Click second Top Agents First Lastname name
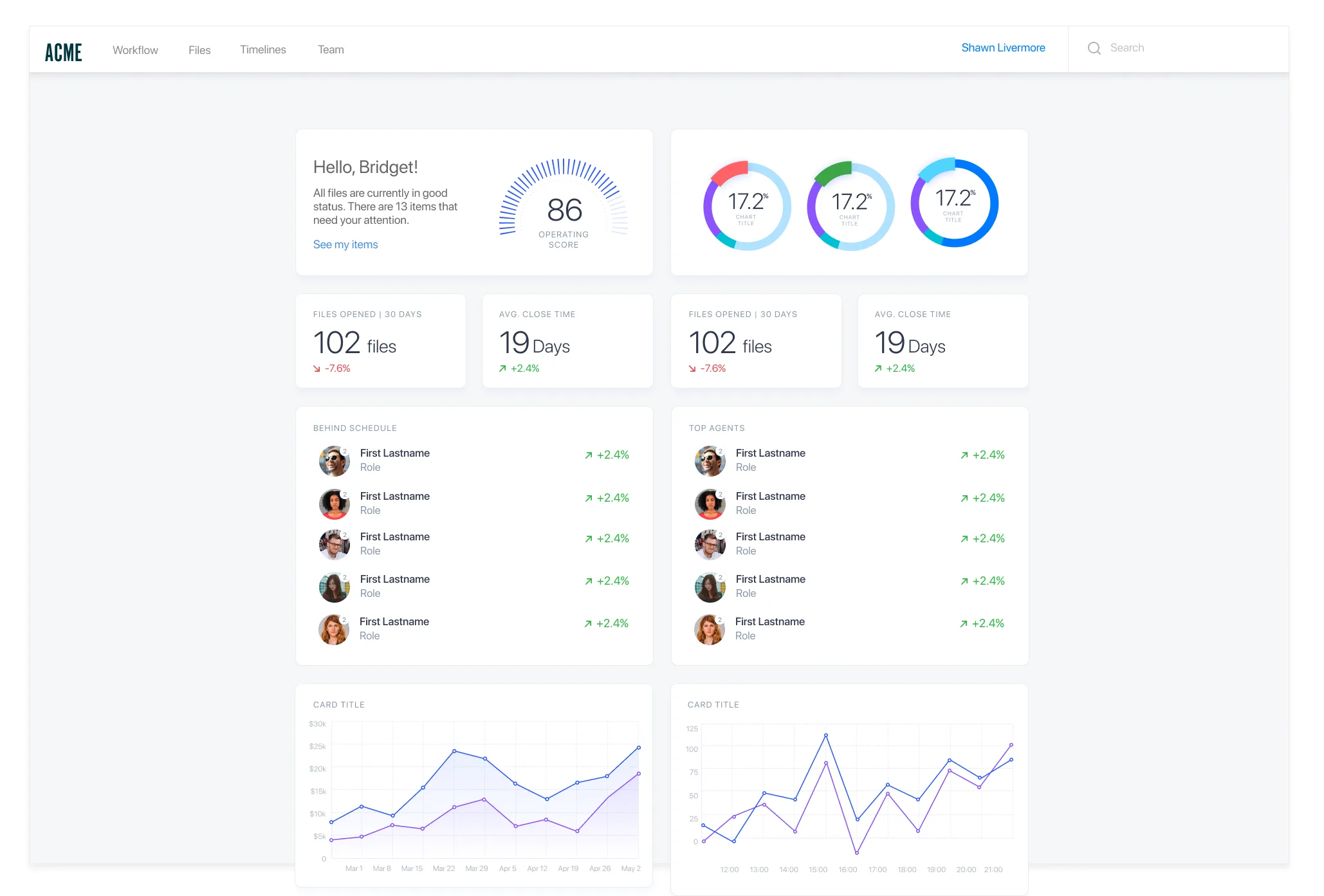The width and height of the screenshot is (1324, 896). (771, 496)
